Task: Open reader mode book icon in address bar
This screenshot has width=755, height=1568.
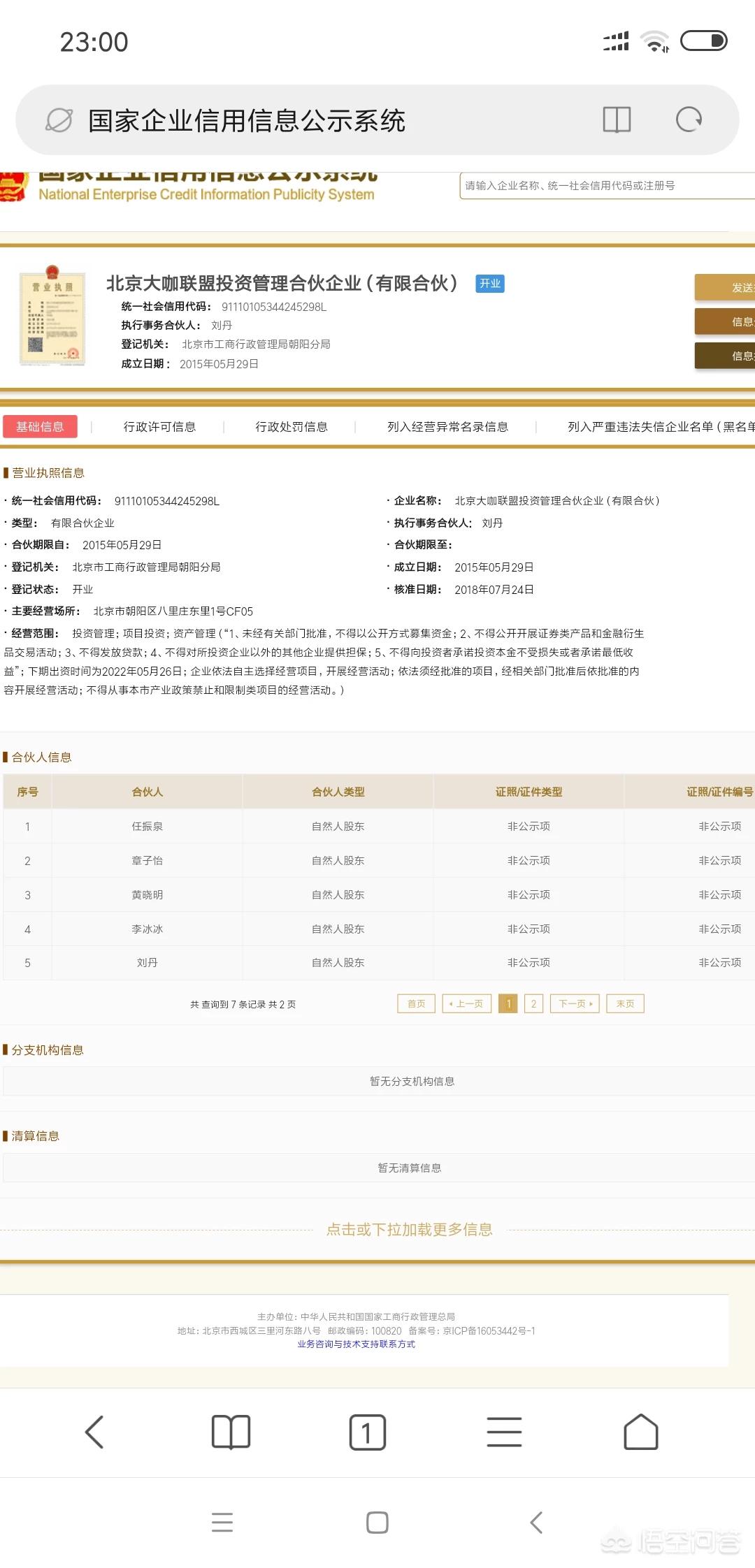Action: click(x=617, y=120)
